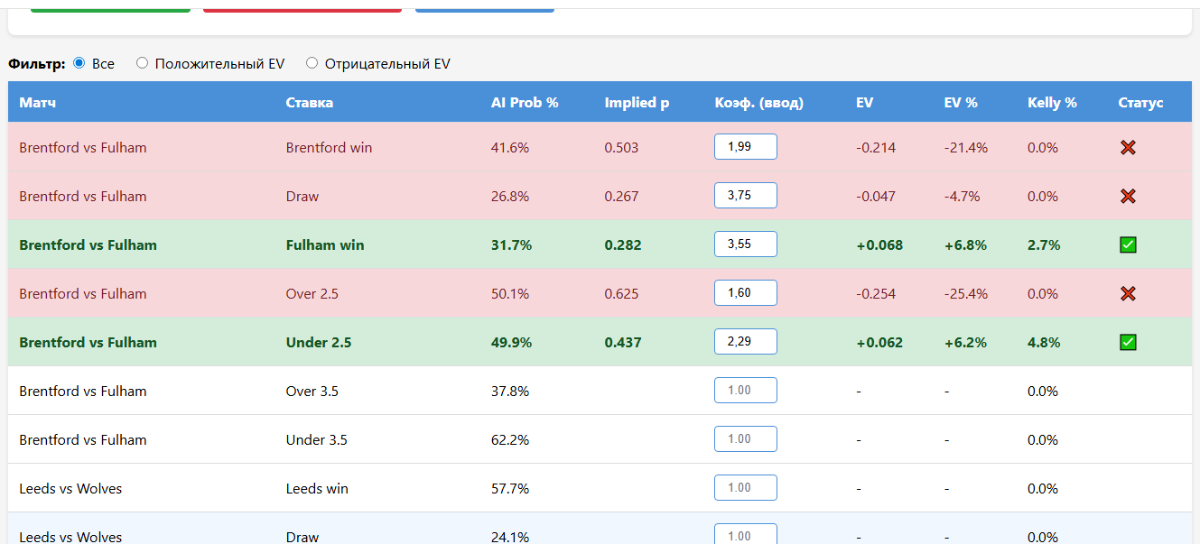
Task: Focus the Under 2.5 odds field 2,29
Action: point(745,342)
